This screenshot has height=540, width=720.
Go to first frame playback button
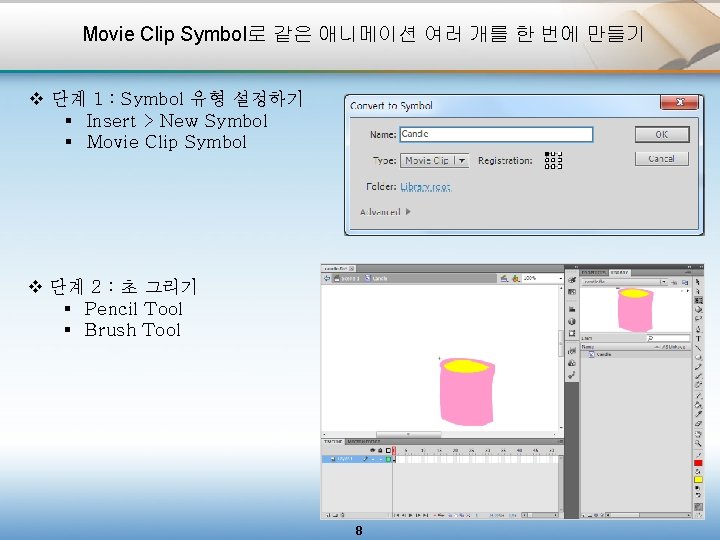click(397, 515)
